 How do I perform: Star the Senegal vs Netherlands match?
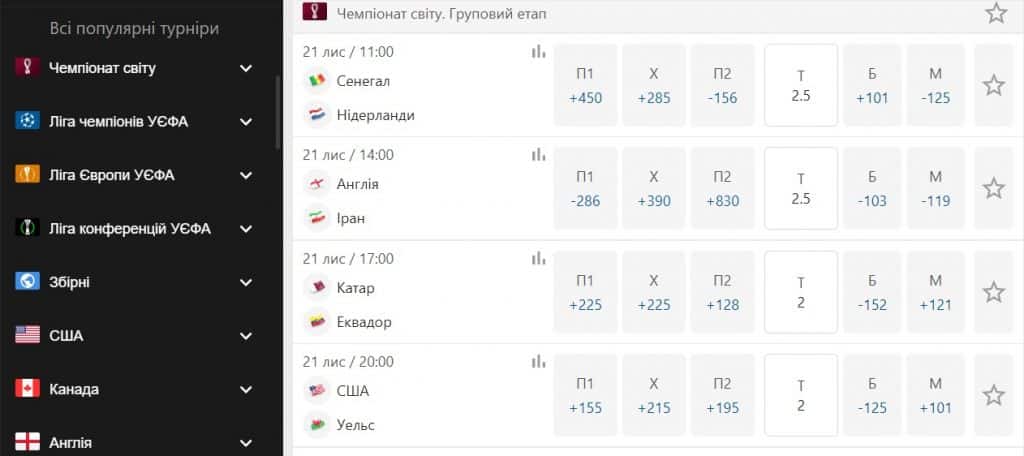[x=993, y=86]
